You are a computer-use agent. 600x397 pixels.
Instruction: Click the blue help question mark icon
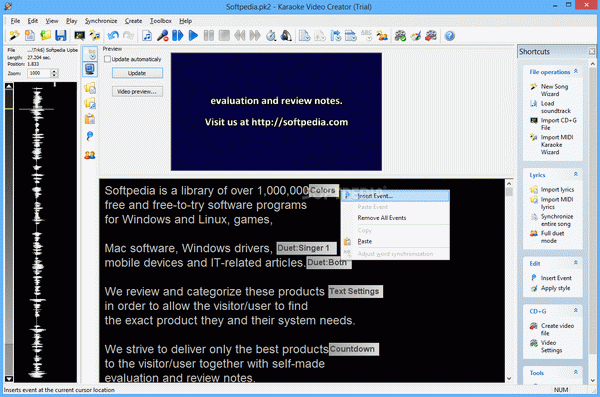click(450, 36)
